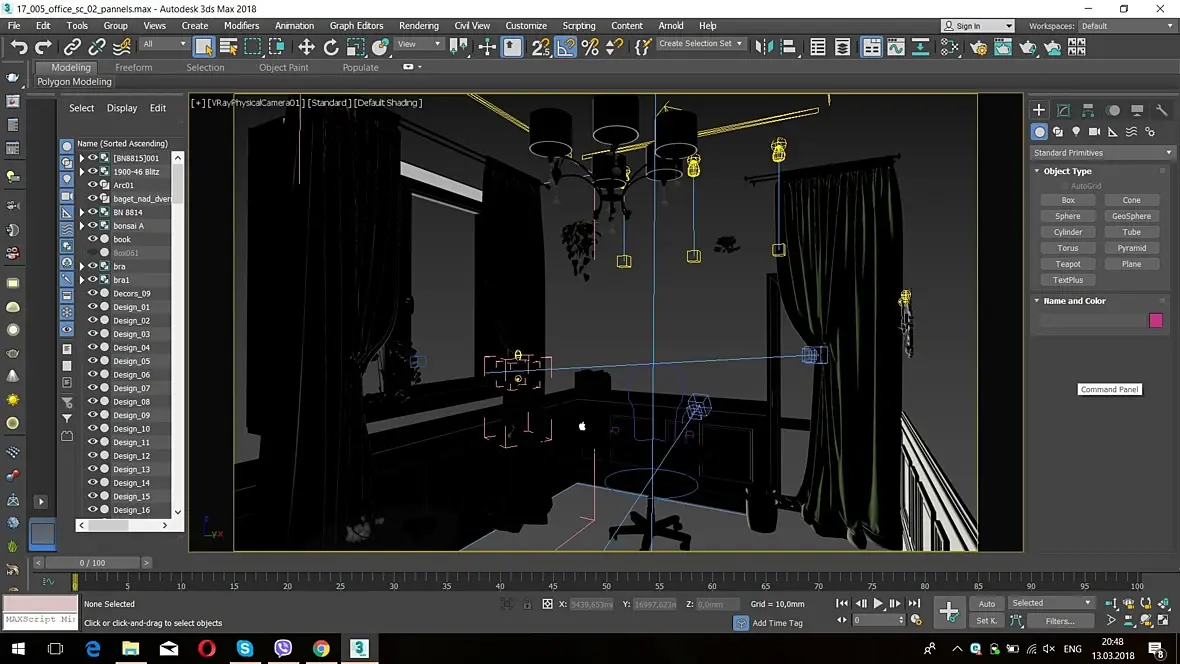Hide the book object with eye icon
Screen dimensions: 1180x664
(93, 239)
